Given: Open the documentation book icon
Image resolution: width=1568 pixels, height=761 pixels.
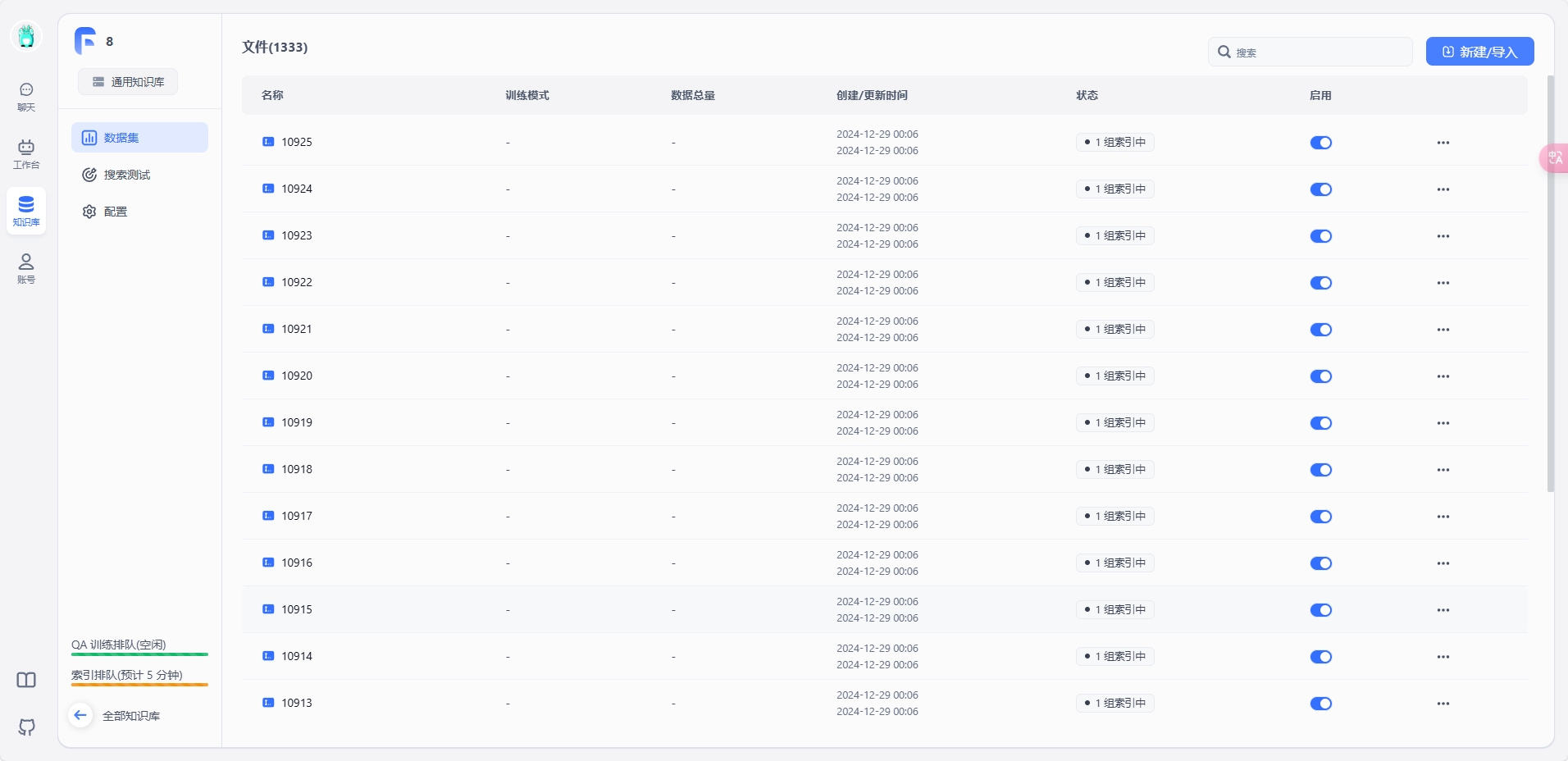Looking at the screenshot, I should [x=26, y=680].
